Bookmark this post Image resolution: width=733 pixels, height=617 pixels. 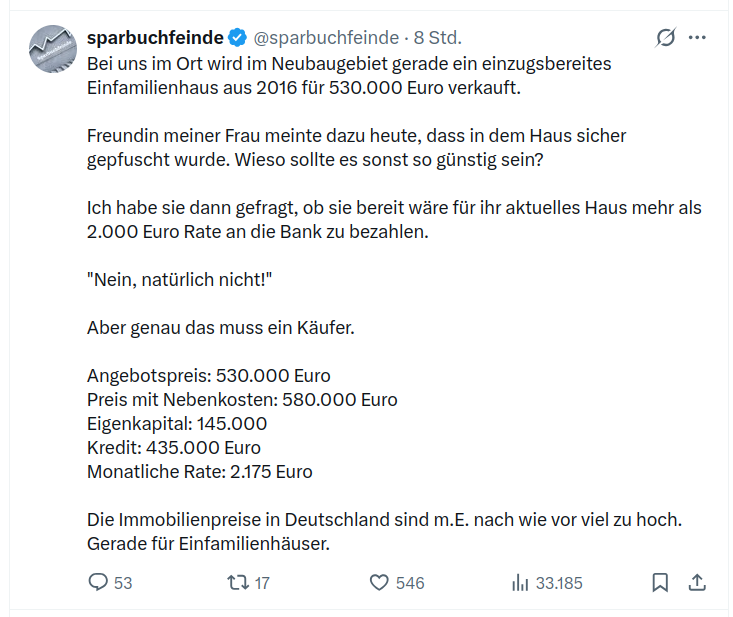[x=660, y=582]
